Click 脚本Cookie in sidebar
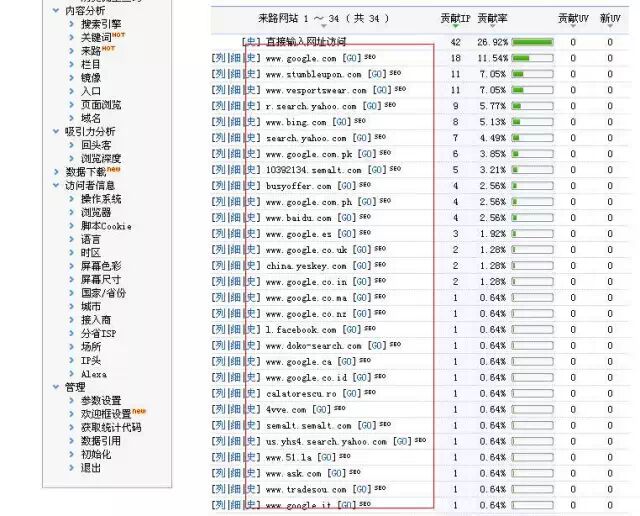 click(106, 226)
